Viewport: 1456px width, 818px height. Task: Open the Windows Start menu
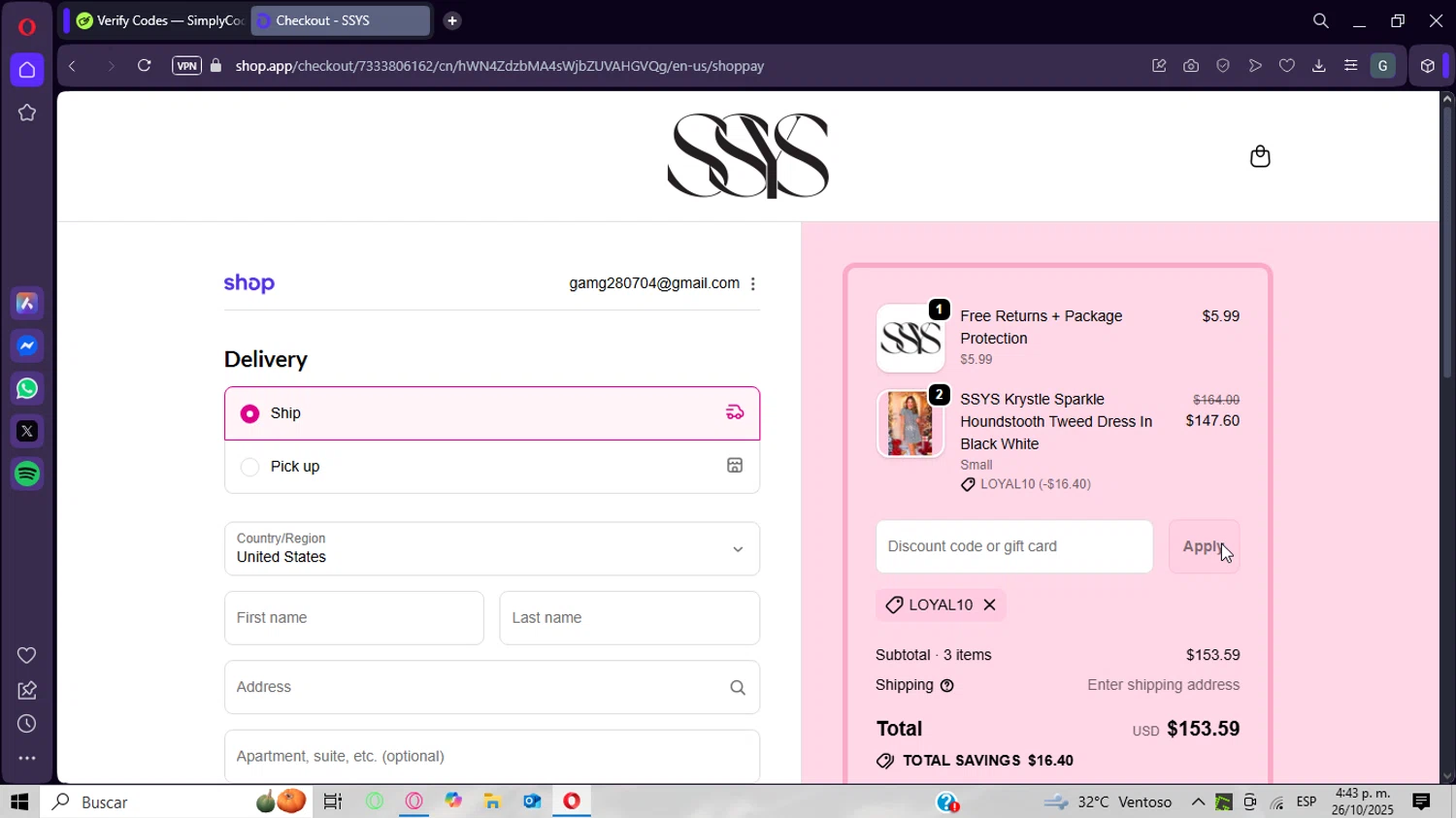19,802
